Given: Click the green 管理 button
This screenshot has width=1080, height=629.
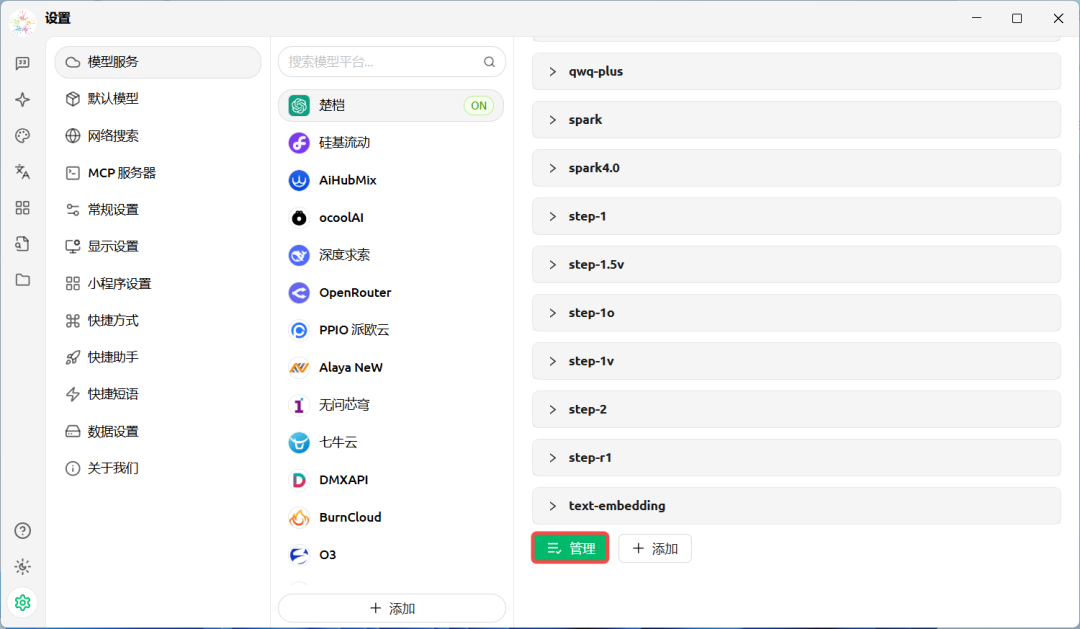Looking at the screenshot, I should [x=570, y=548].
